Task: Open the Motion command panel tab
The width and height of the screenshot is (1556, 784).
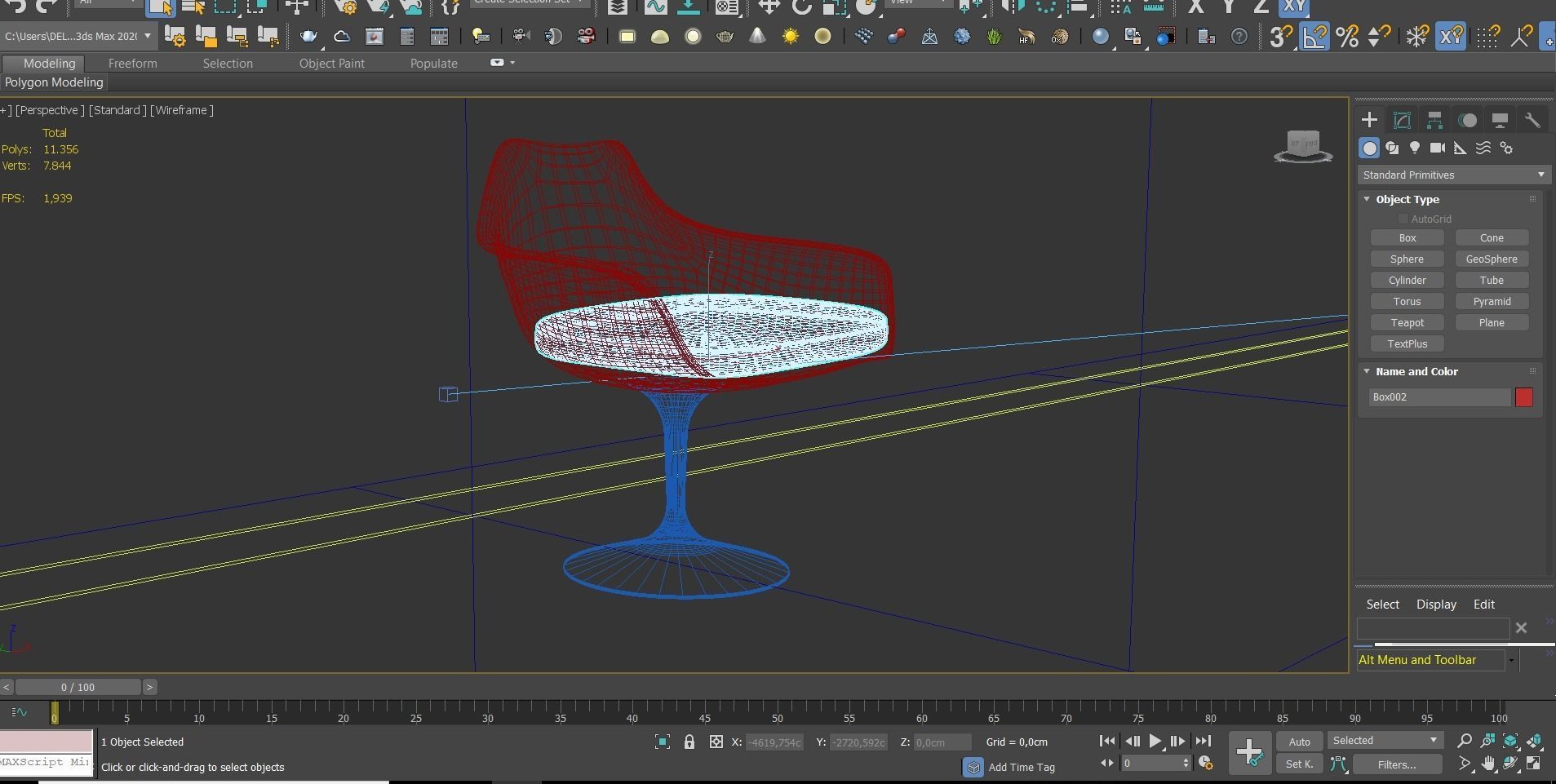Action: click(1467, 120)
